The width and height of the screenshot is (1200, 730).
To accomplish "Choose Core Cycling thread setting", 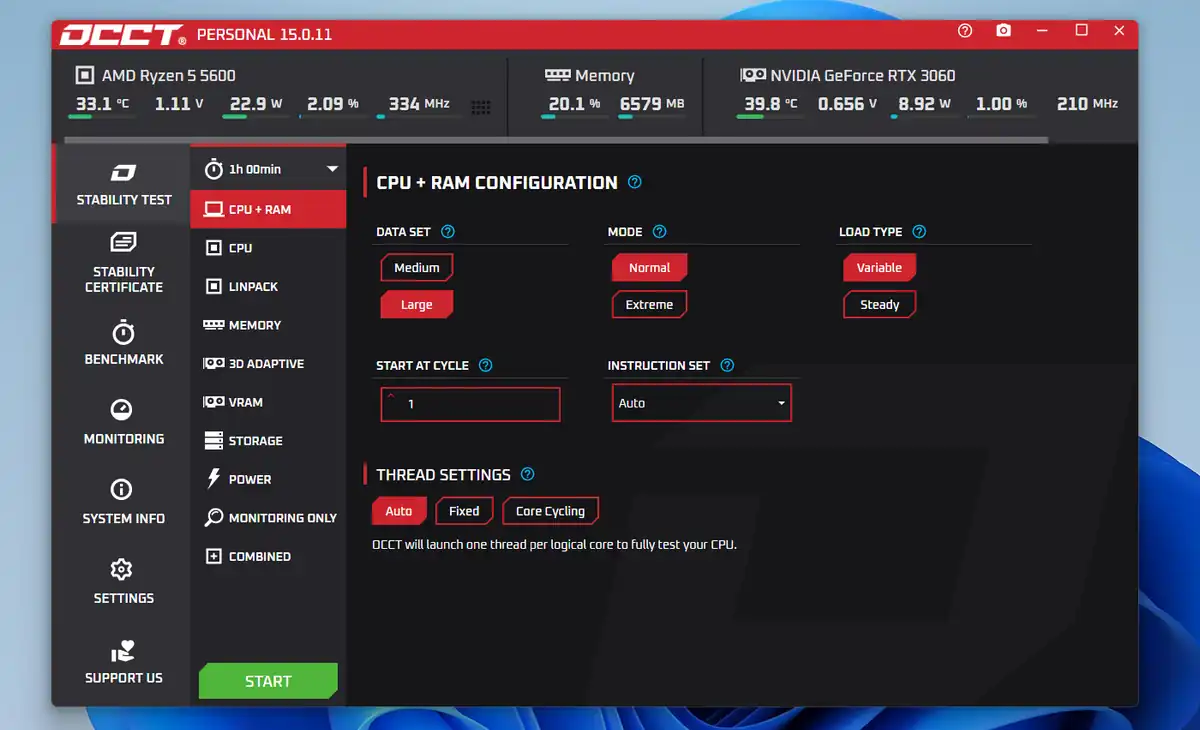I will [x=550, y=511].
